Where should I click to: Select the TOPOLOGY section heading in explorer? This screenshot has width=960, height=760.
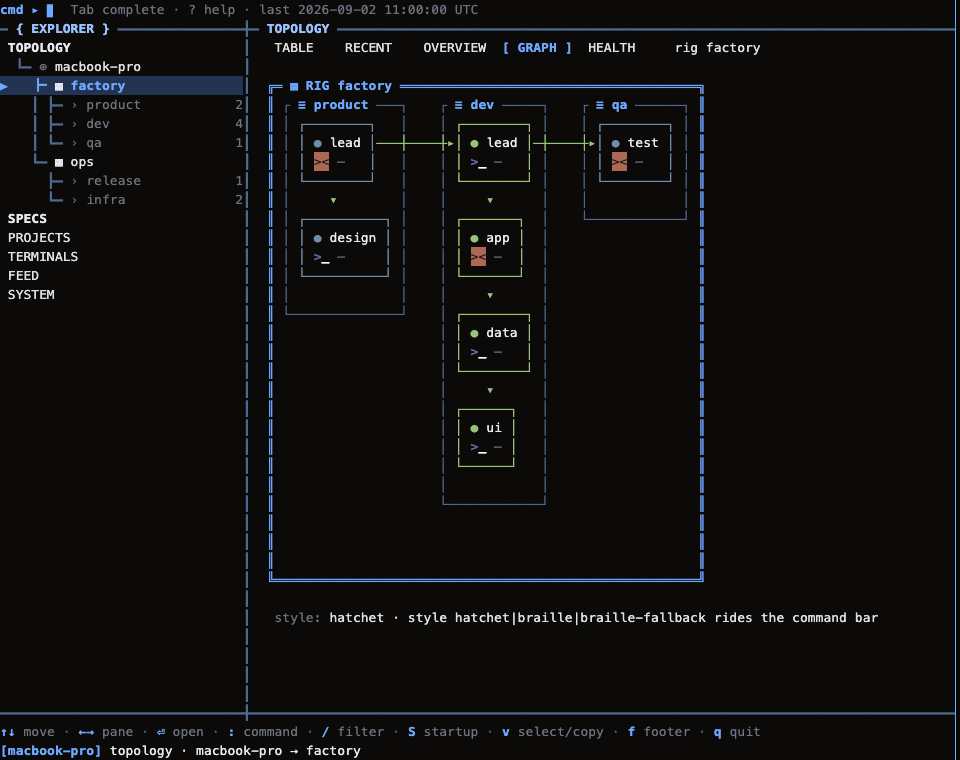click(x=39, y=48)
